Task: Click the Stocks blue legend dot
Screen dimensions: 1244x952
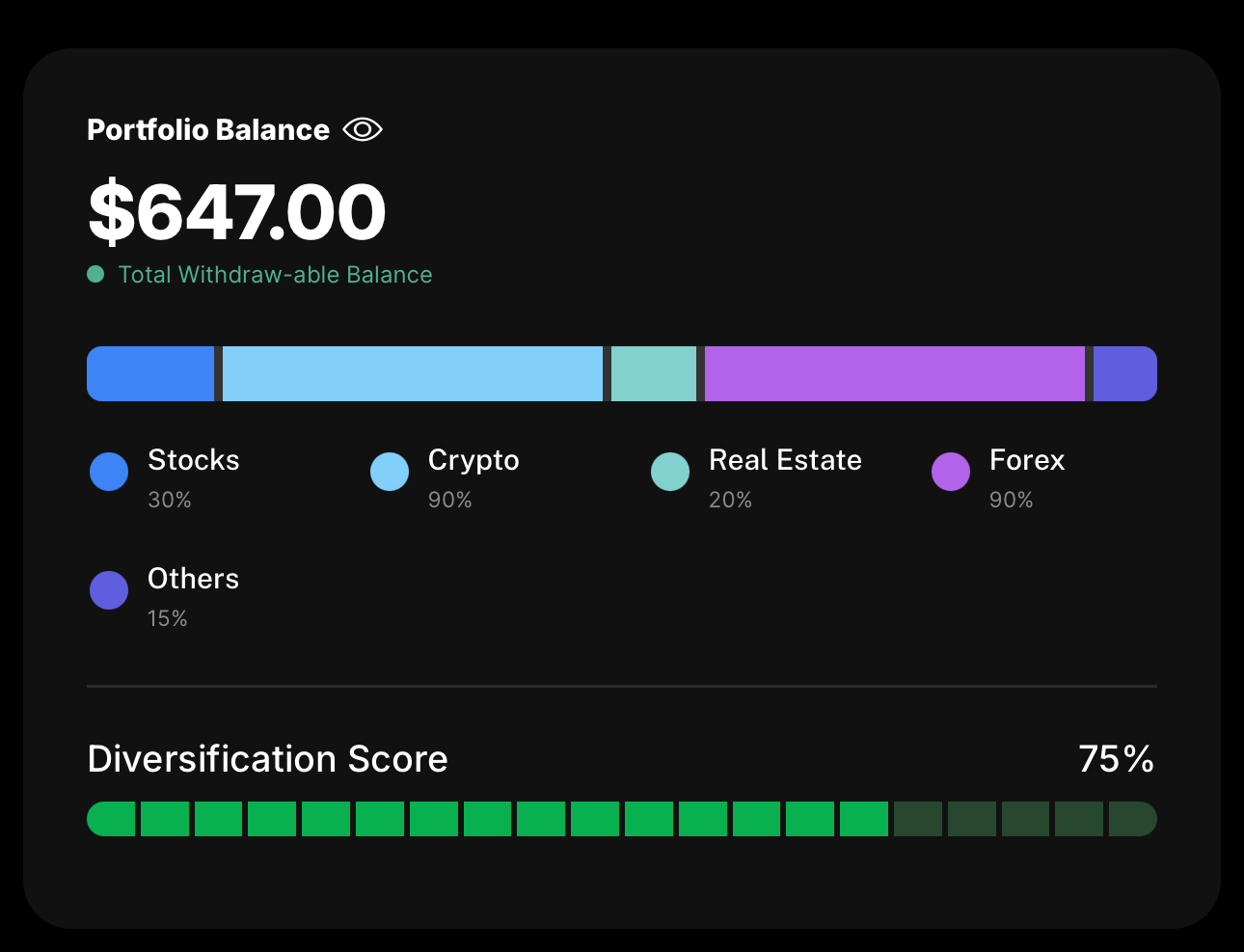Action: (x=109, y=472)
